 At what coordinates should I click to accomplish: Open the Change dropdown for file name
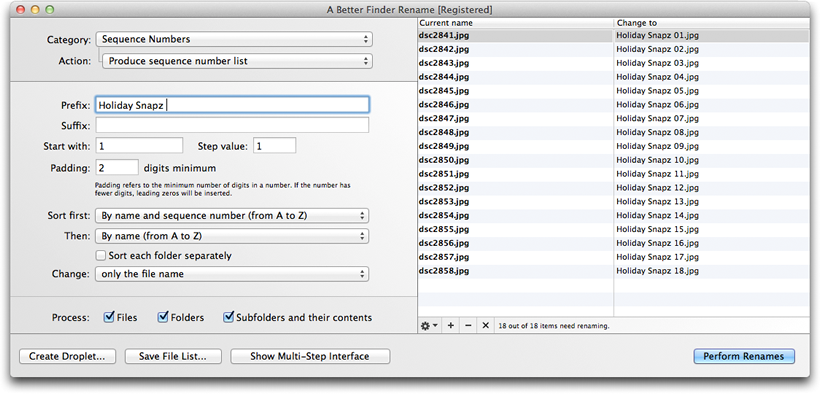[x=232, y=274]
